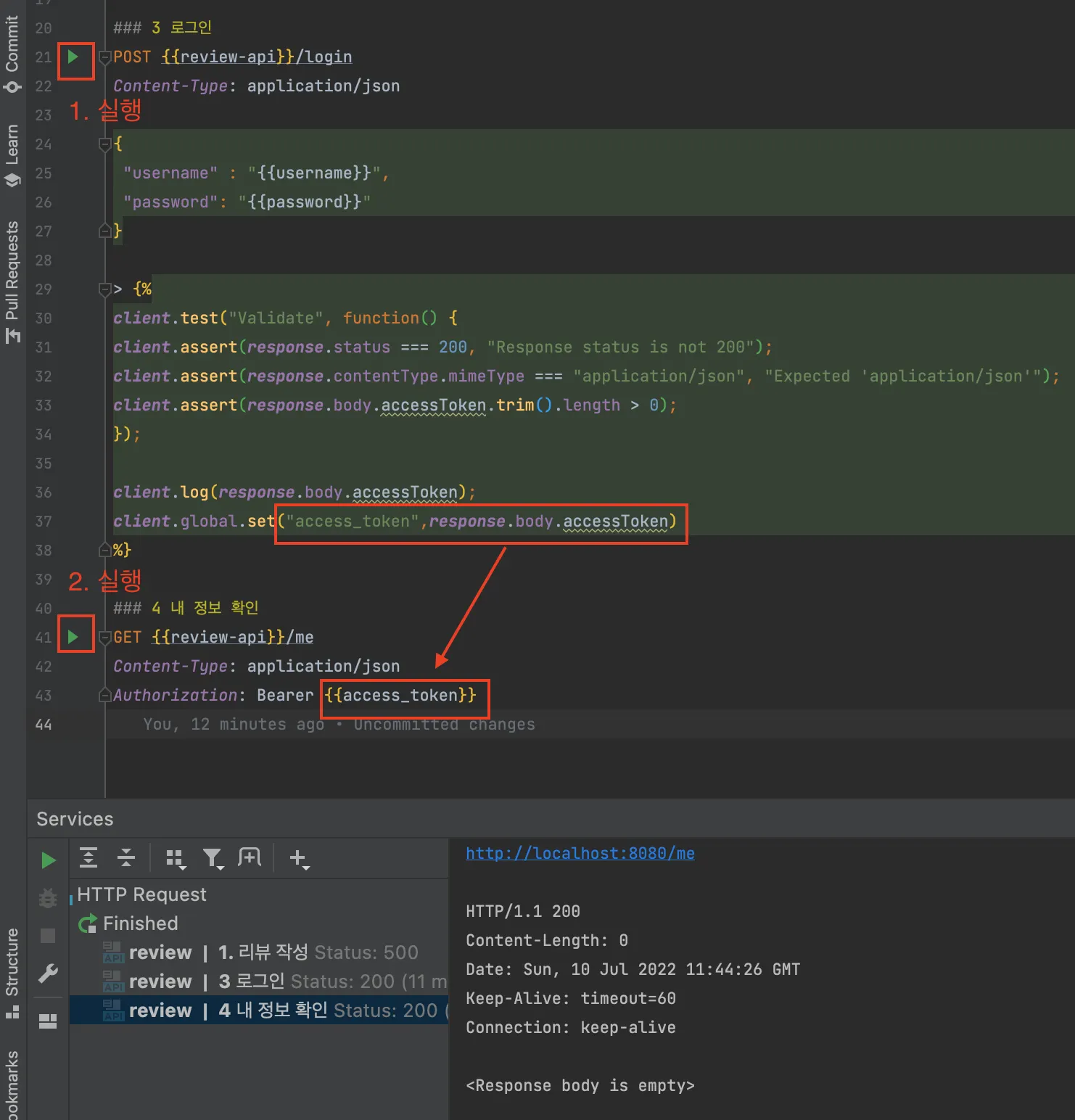This screenshot has height=1120, width=1075.
Task: Fold the GET request block at line 41
Action: pos(104,638)
